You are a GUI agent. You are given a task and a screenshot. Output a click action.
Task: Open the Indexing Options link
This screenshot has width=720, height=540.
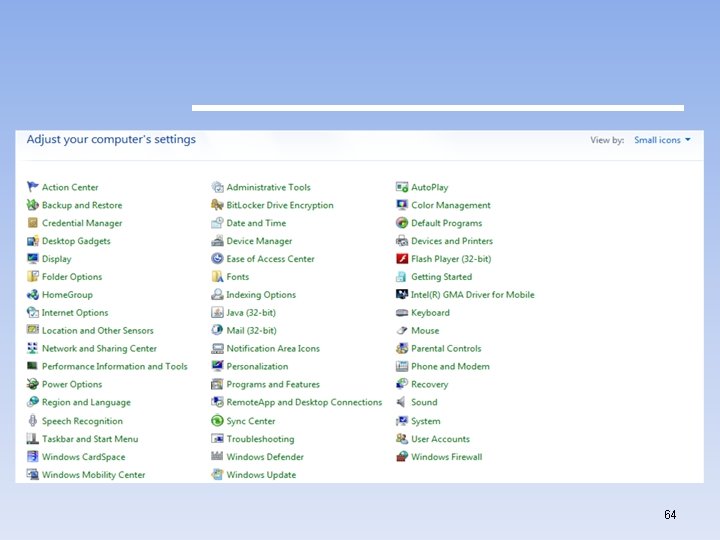point(261,295)
